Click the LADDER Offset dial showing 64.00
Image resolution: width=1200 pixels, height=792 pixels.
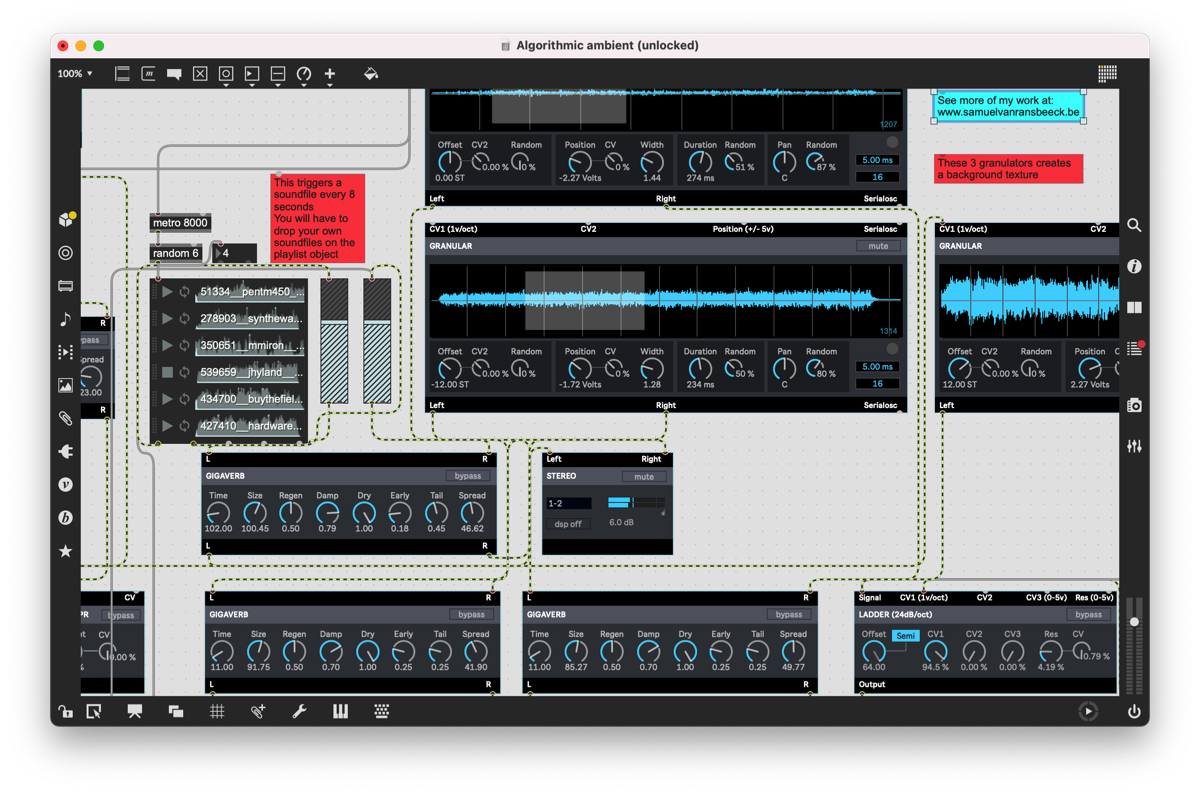click(x=874, y=652)
